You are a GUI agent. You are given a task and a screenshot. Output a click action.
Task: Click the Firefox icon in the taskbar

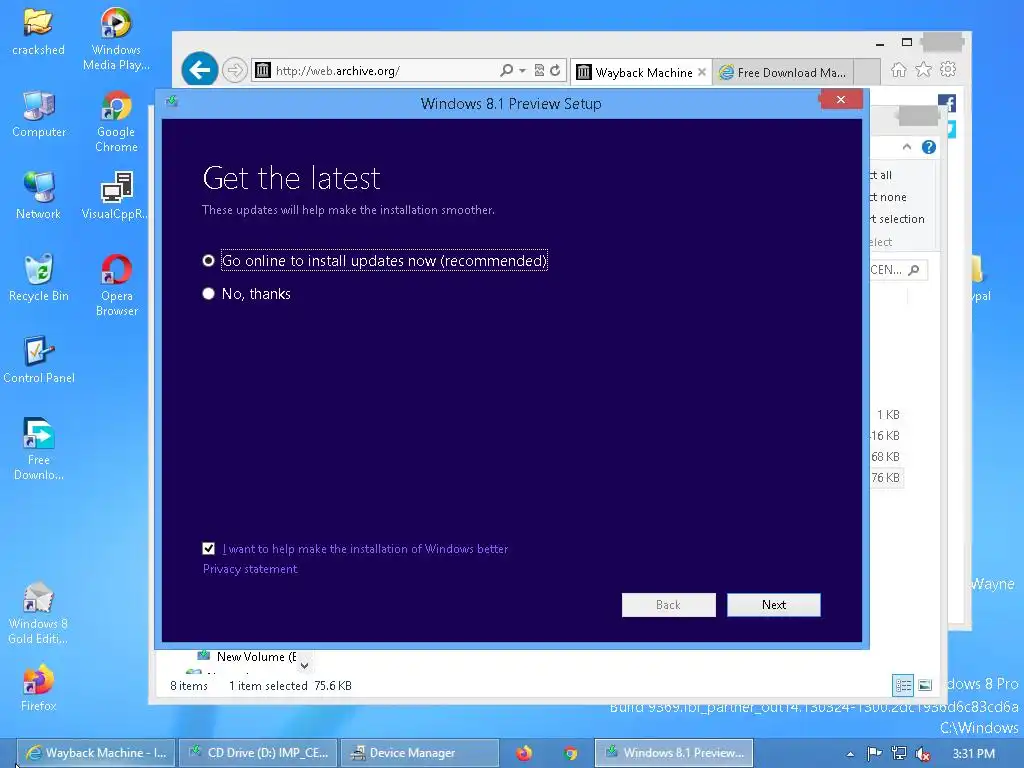[524, 753]
